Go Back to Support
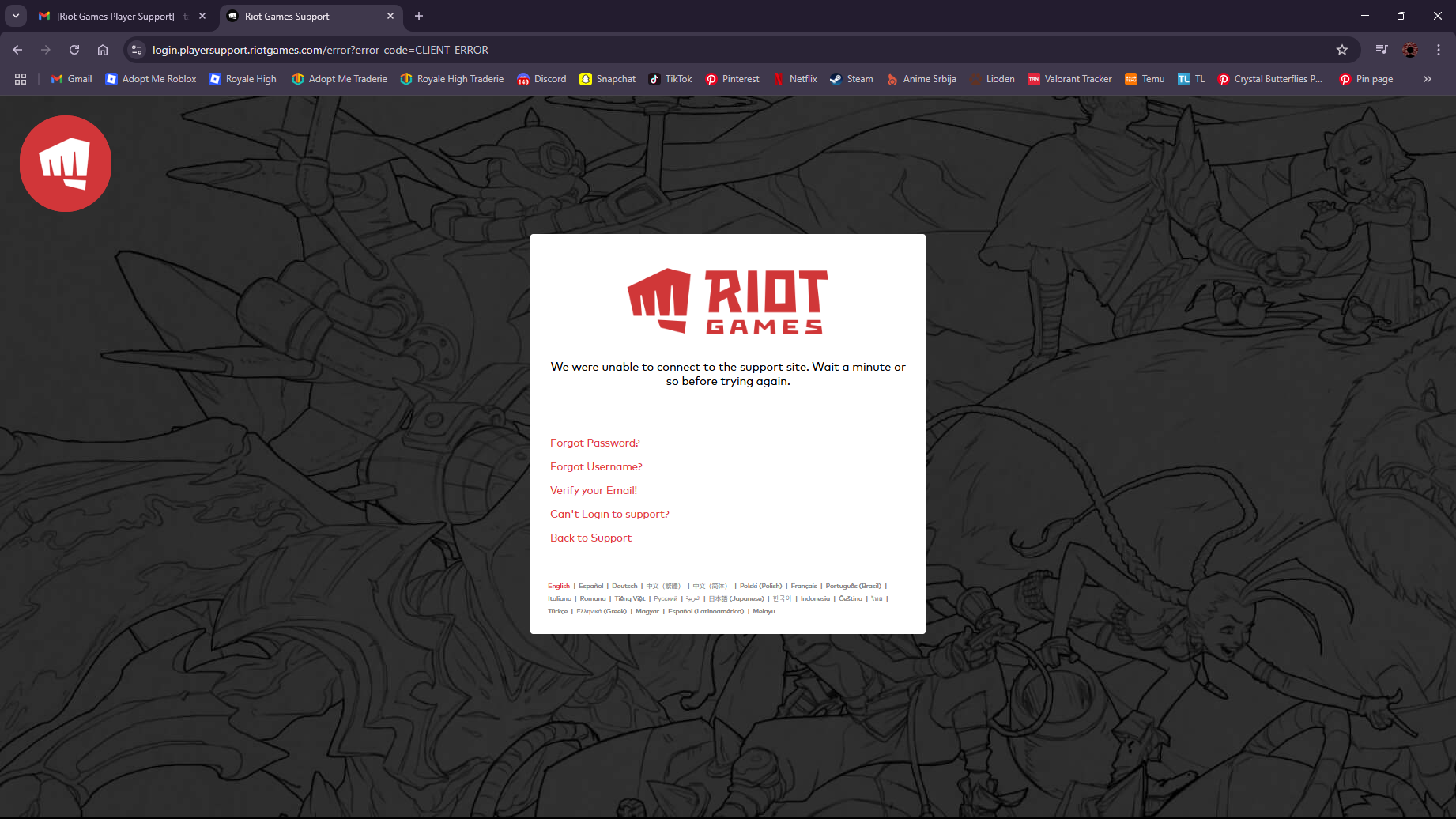 pyautogui.click(x=591, y=538)
